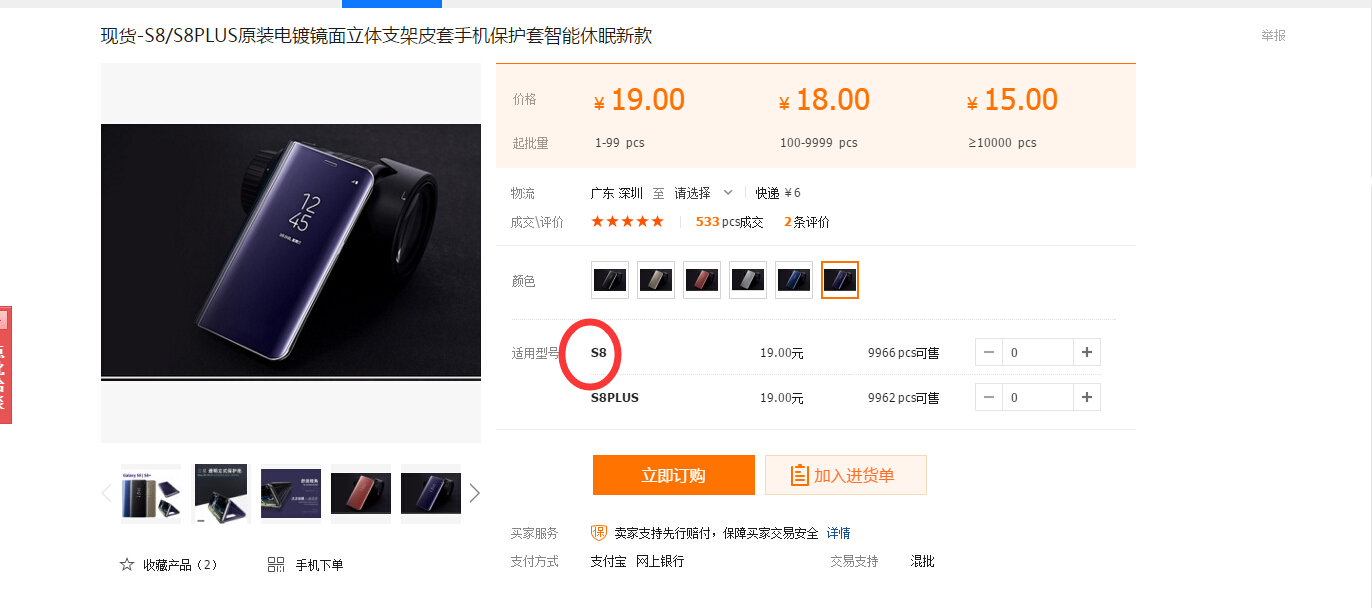
Task: Expand the 请选择 destination dropdown
Action: pyautogui.click(x=704, y=193)
